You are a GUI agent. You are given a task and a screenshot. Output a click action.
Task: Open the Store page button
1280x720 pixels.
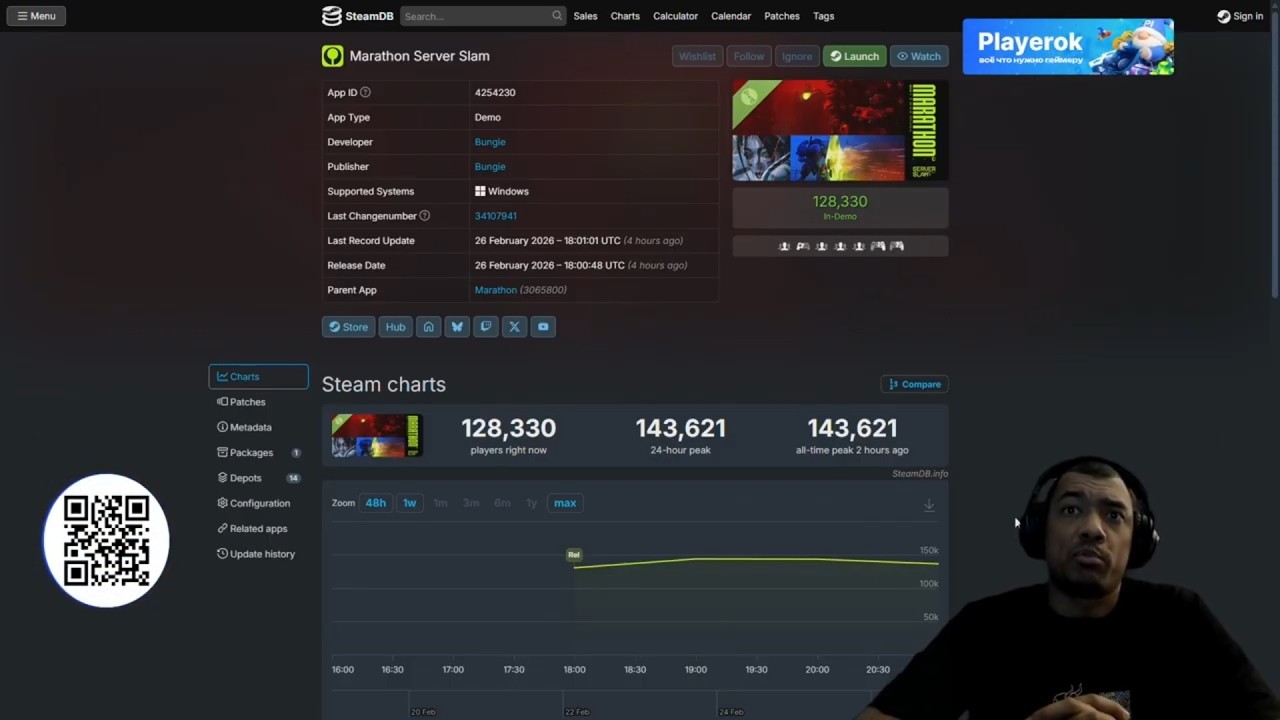(348, 327)
